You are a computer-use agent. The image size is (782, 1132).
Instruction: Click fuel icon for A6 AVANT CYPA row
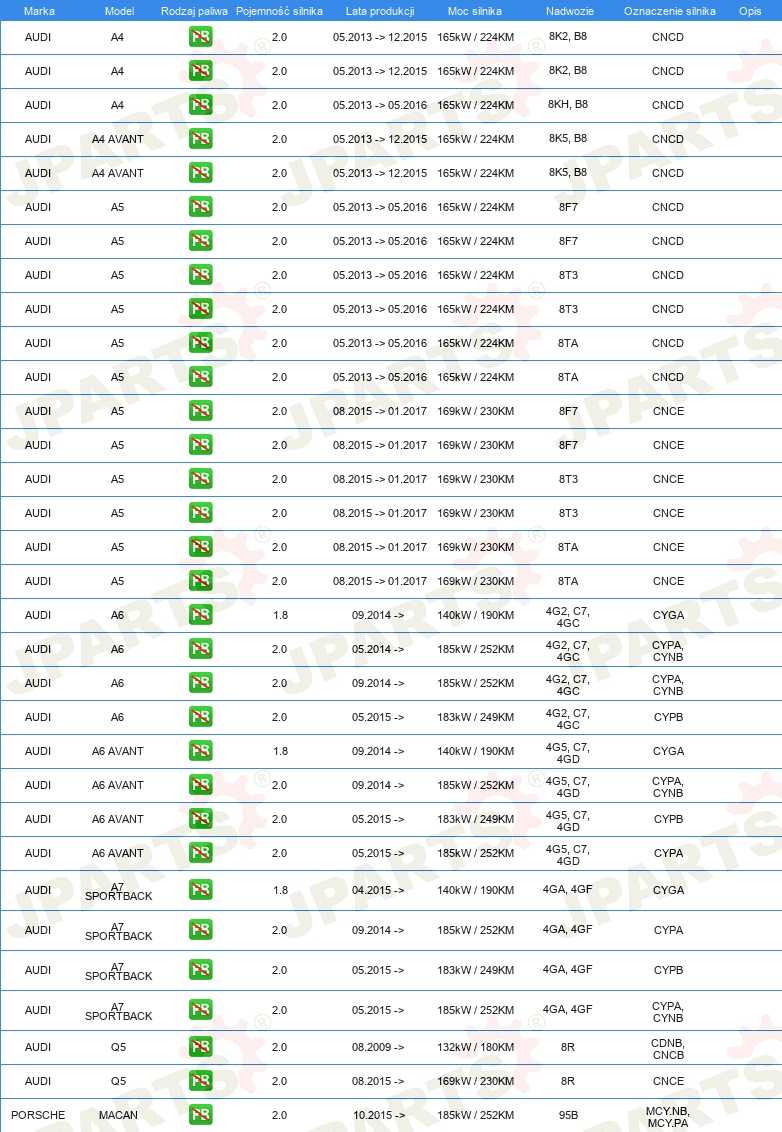click(201, 853)
